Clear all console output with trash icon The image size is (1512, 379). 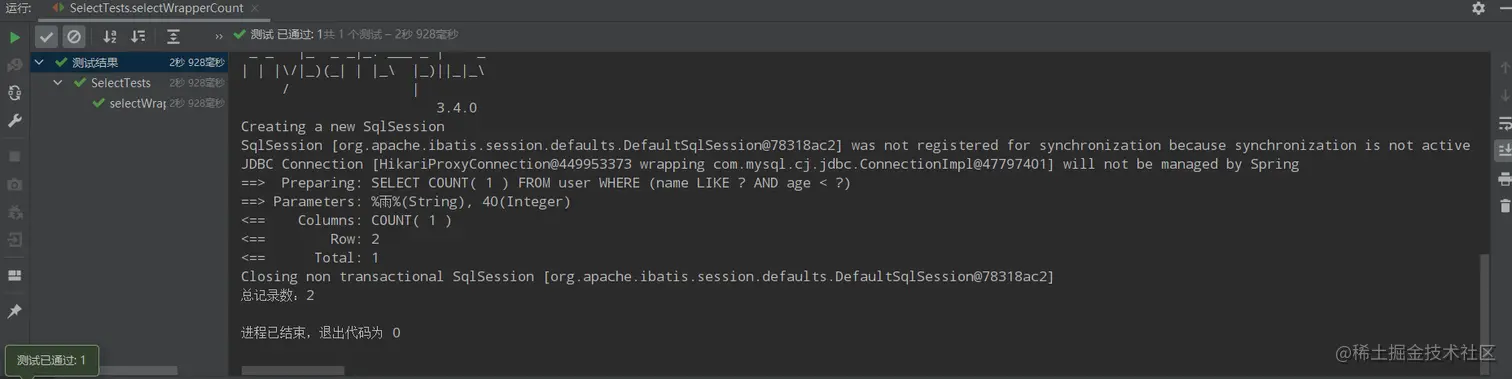1504,206
